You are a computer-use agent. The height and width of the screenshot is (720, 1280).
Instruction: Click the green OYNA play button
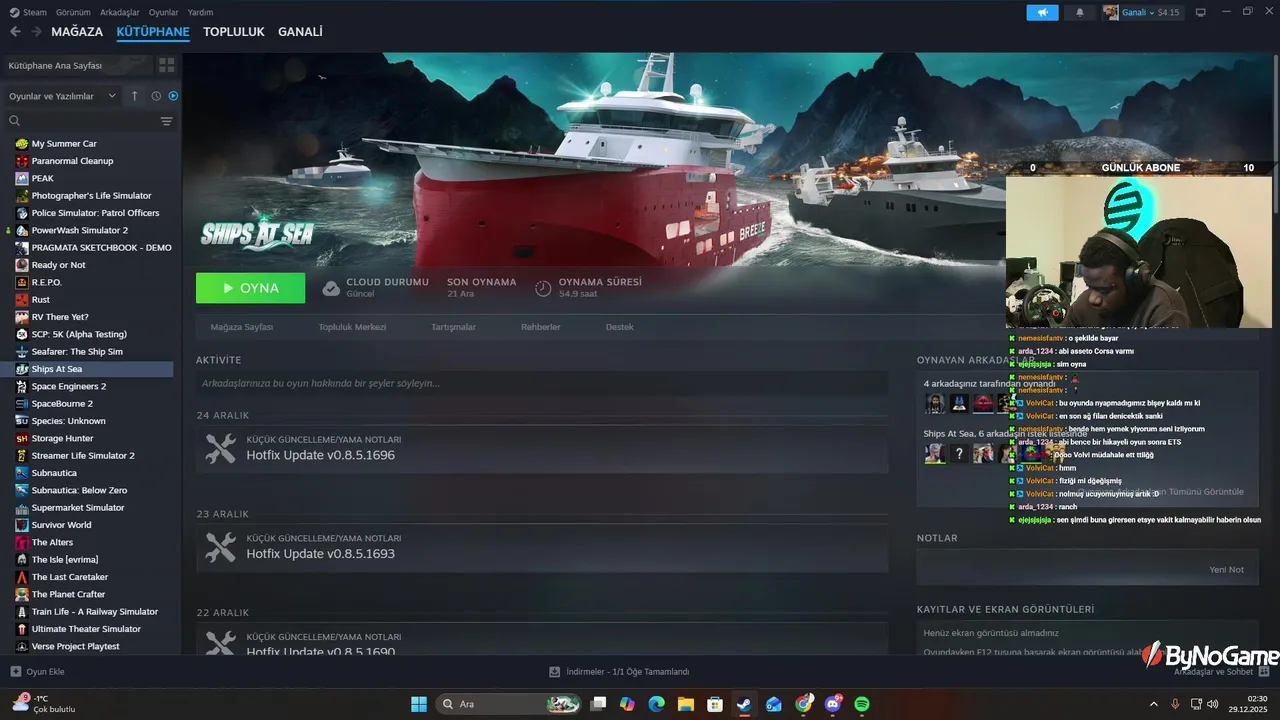pos(250,288)
